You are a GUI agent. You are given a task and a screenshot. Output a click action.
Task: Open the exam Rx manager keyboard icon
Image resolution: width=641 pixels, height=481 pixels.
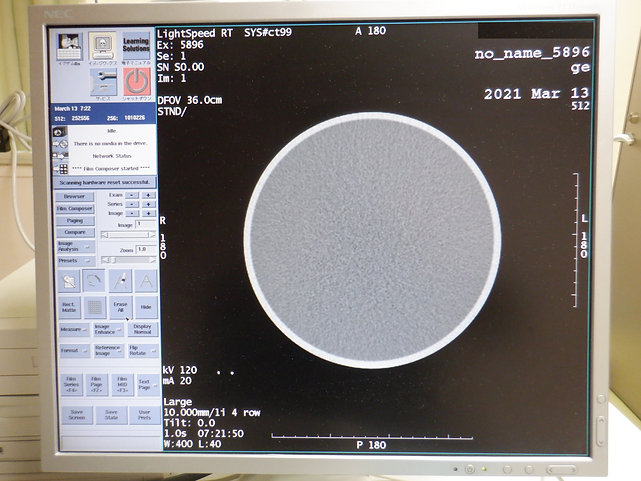[x=68, y=48]
